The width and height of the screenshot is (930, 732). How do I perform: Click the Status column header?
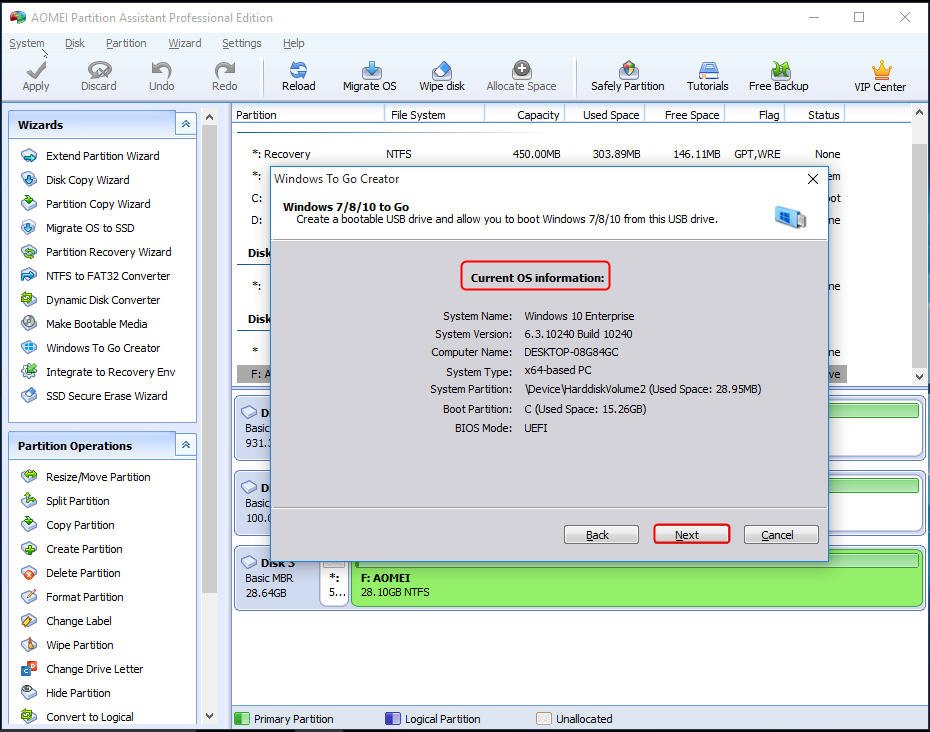point(815,115)
